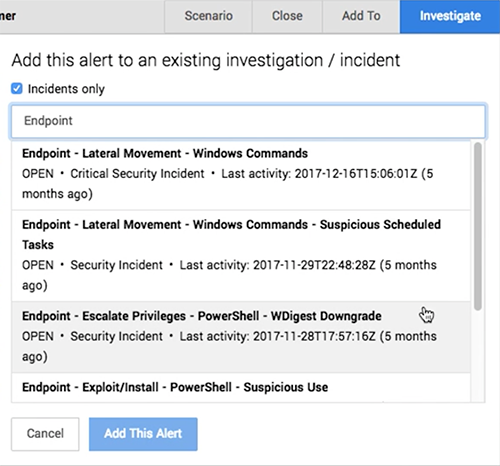Image resolution: width=500 pixels, height=466 pixels.
Task: Click the Incidents only label
Action: pyautogui.click(x=66, y=89)
